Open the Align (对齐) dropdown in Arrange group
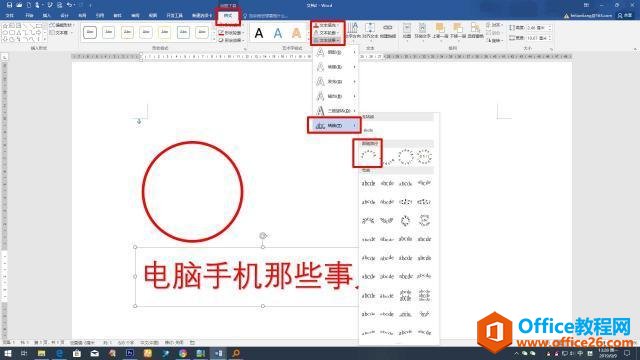 pyautogui.click(x=494, y=25)
